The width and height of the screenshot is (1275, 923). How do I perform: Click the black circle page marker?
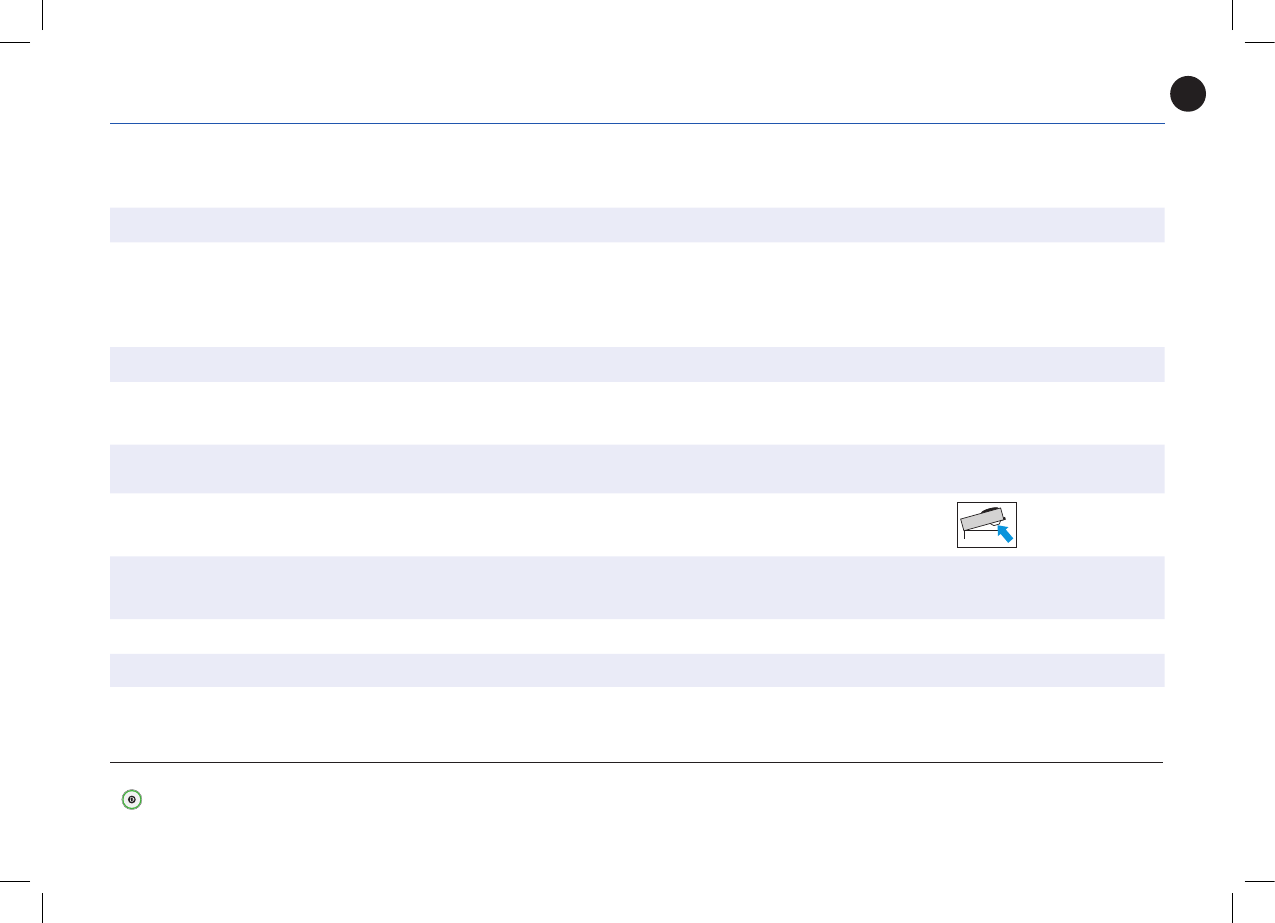click(1188, 94)
